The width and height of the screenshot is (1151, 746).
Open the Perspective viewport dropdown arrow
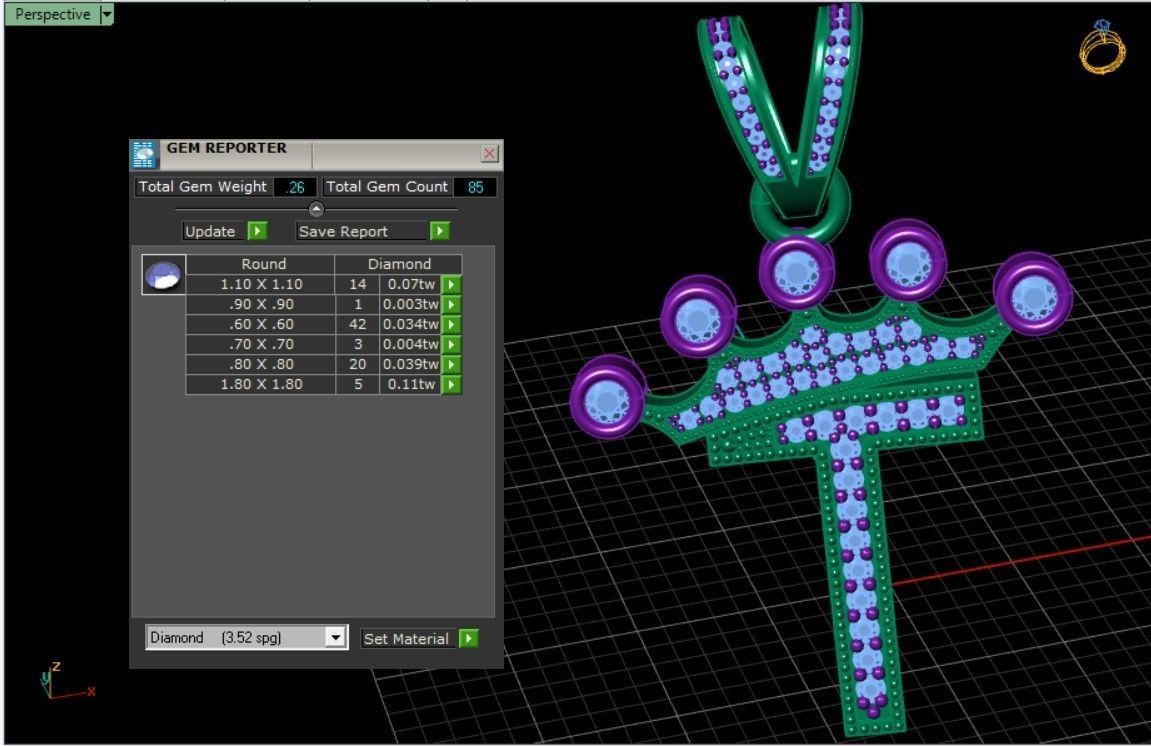[x=106, y=14]
